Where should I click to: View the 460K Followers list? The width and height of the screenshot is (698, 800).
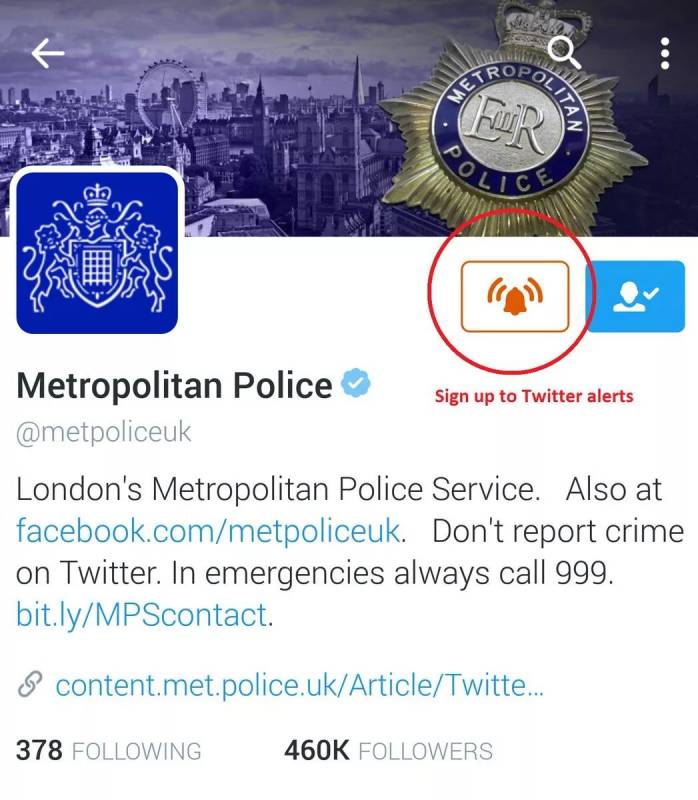click(388, 751)
